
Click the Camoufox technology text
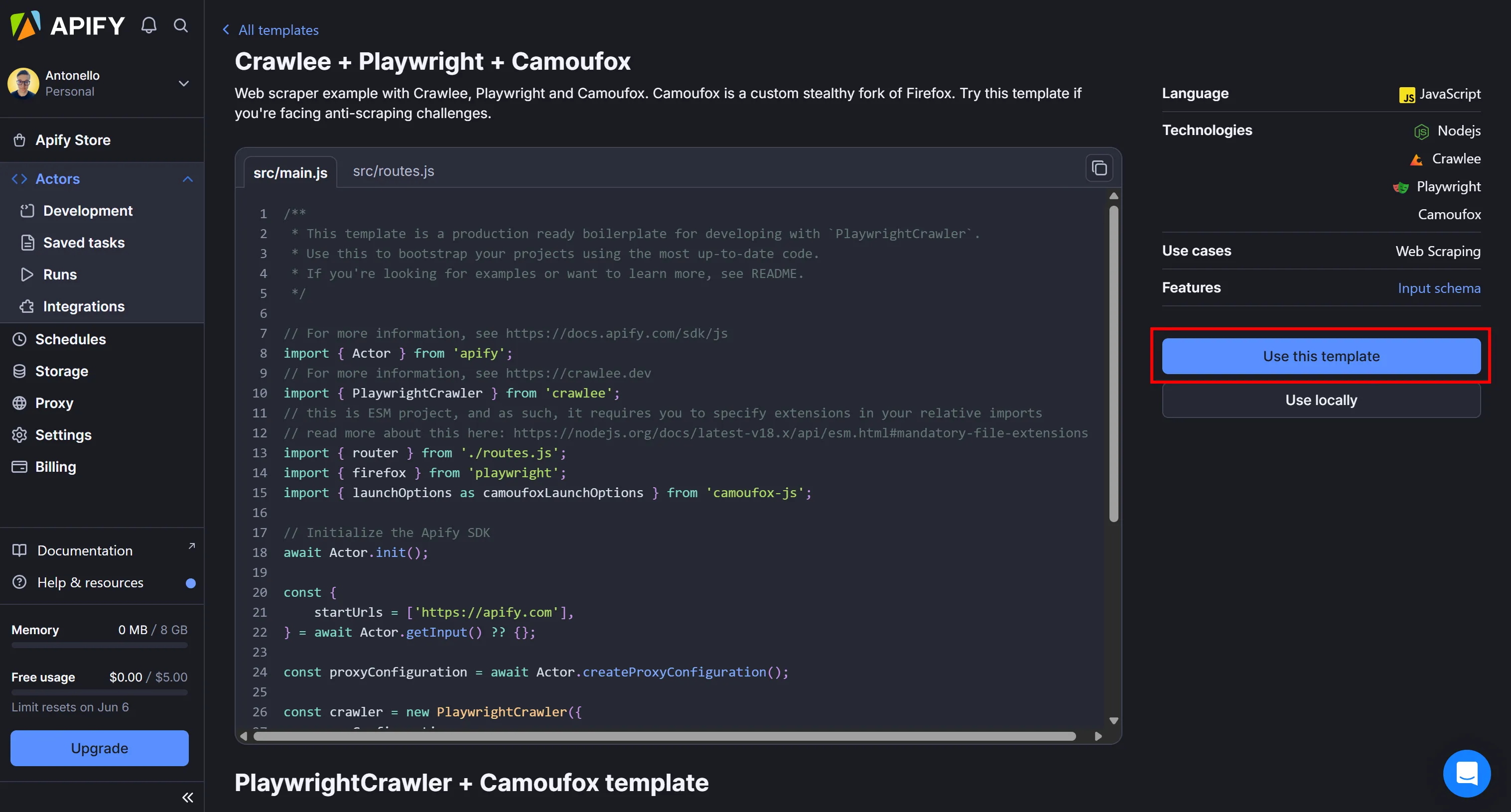tap(1449, 215)
